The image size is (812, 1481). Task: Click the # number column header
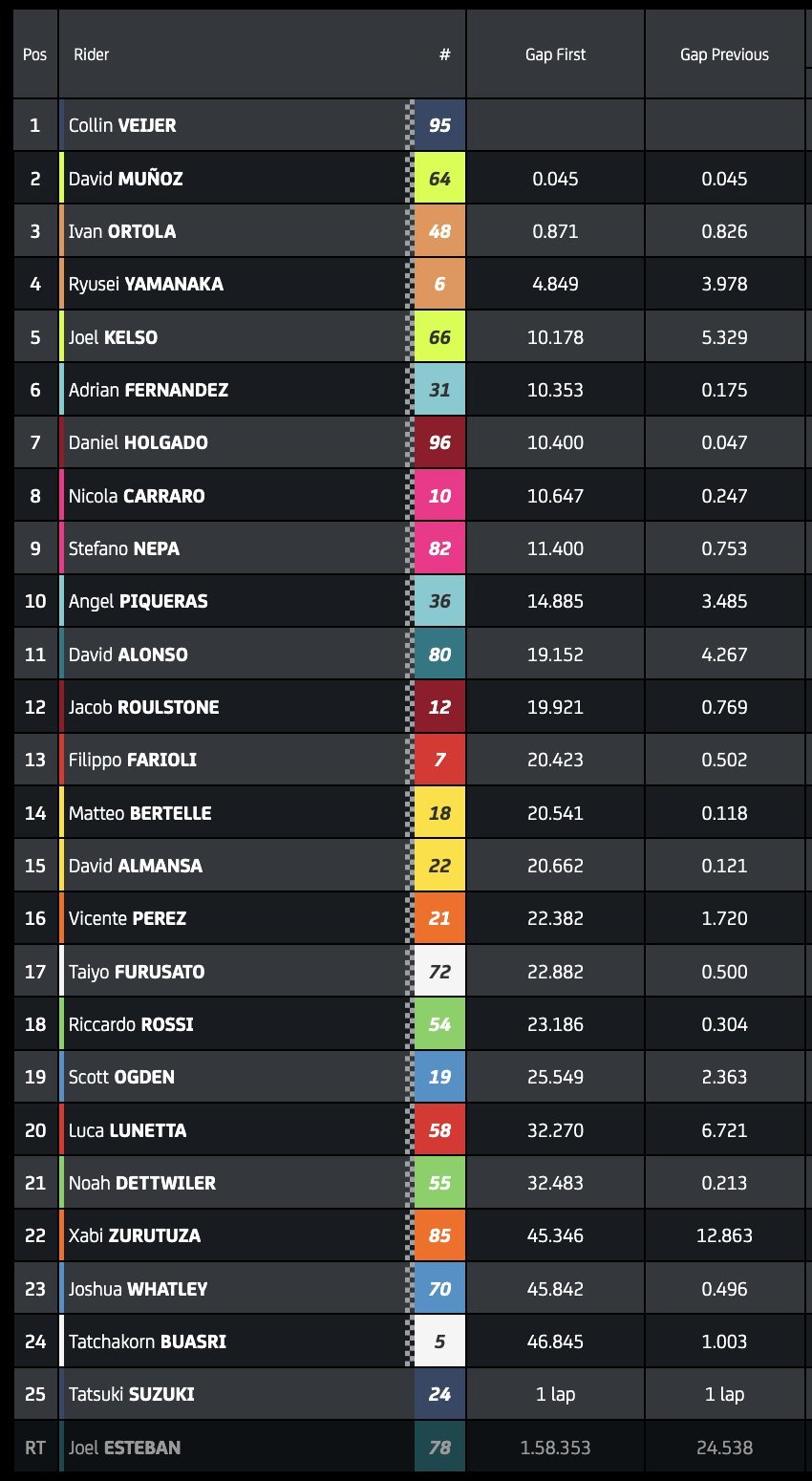(444, 54)
